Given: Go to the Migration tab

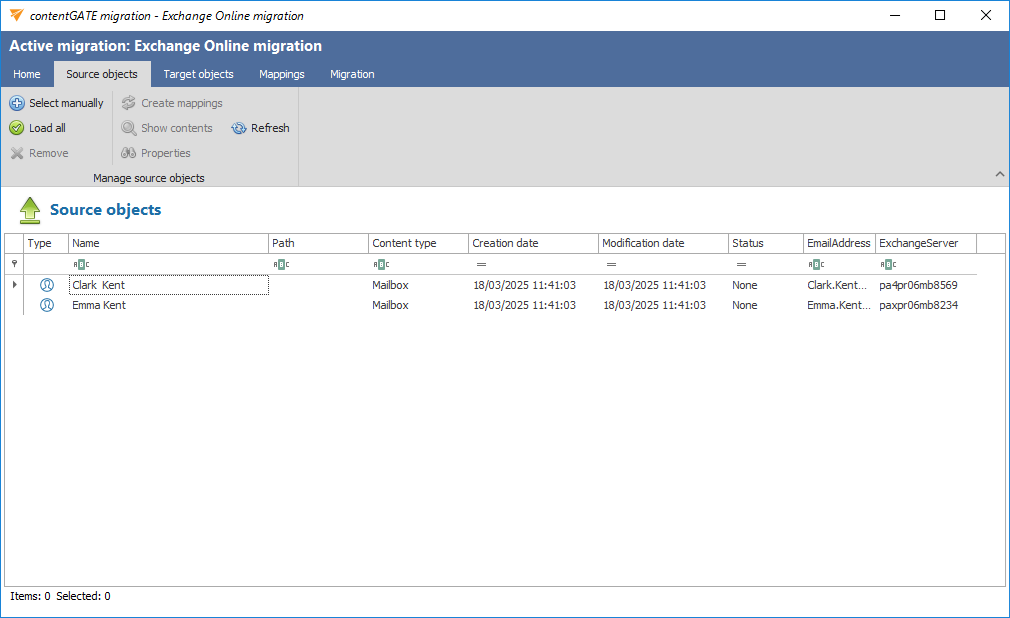Looking at the screenshot, I should (x=352, y=74).
